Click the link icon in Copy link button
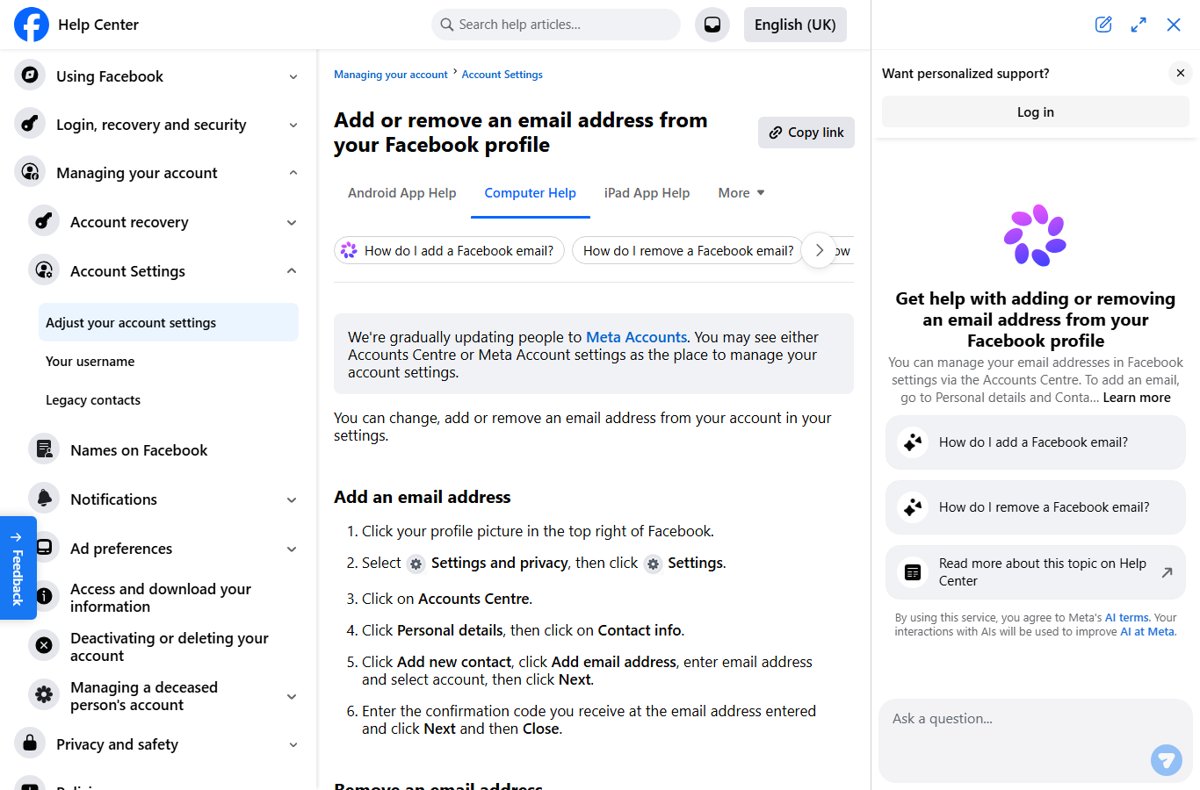Screen dimensions: 1200x790 (775, 132)
